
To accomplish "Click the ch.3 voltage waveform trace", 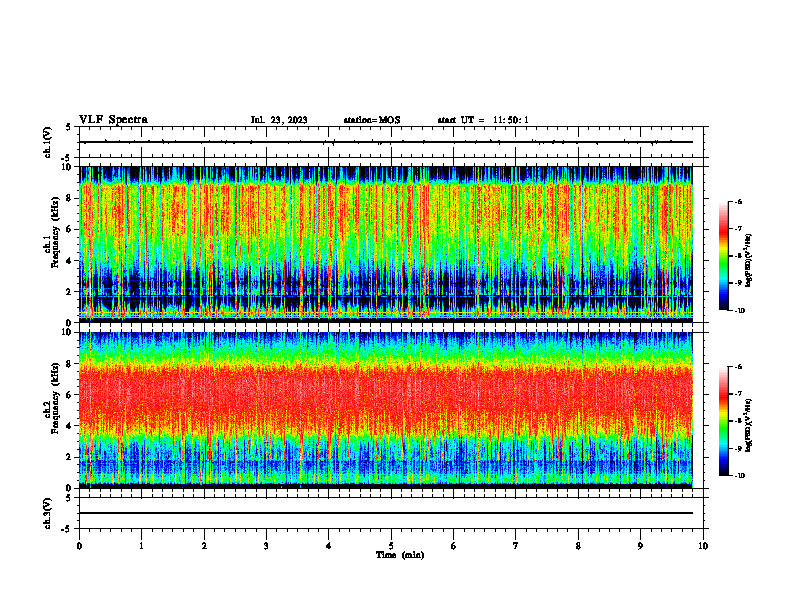I will tap(386, 513).
